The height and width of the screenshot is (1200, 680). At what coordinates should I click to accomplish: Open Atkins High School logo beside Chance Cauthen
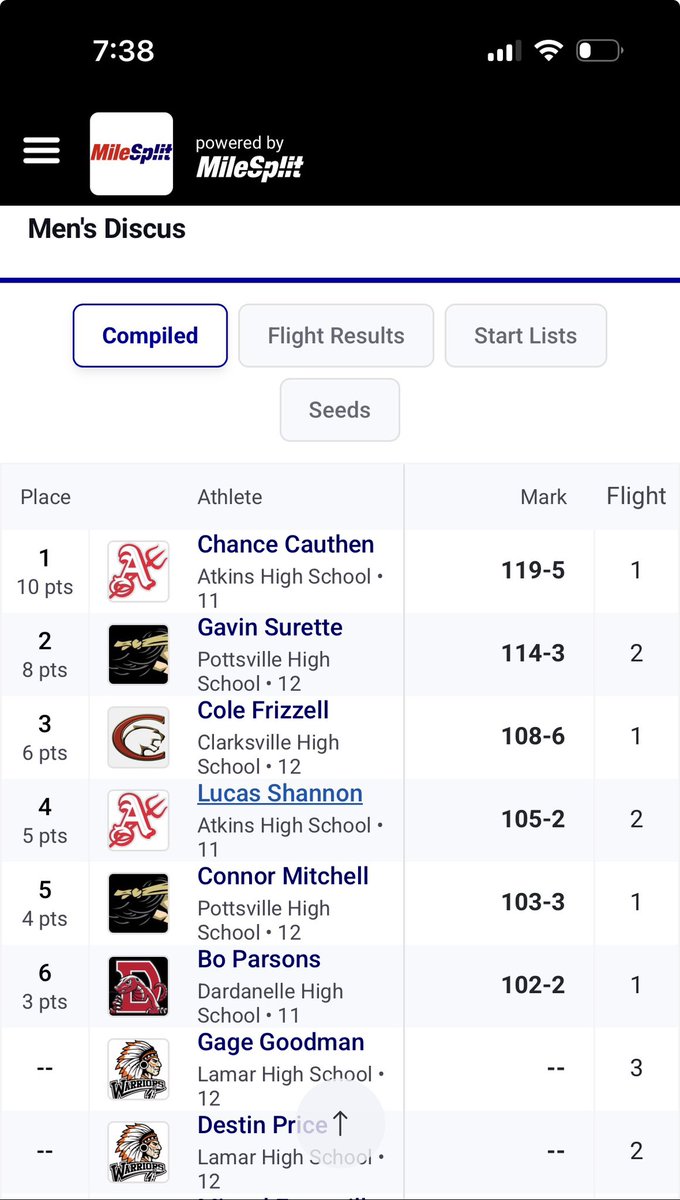pos(138,571)
